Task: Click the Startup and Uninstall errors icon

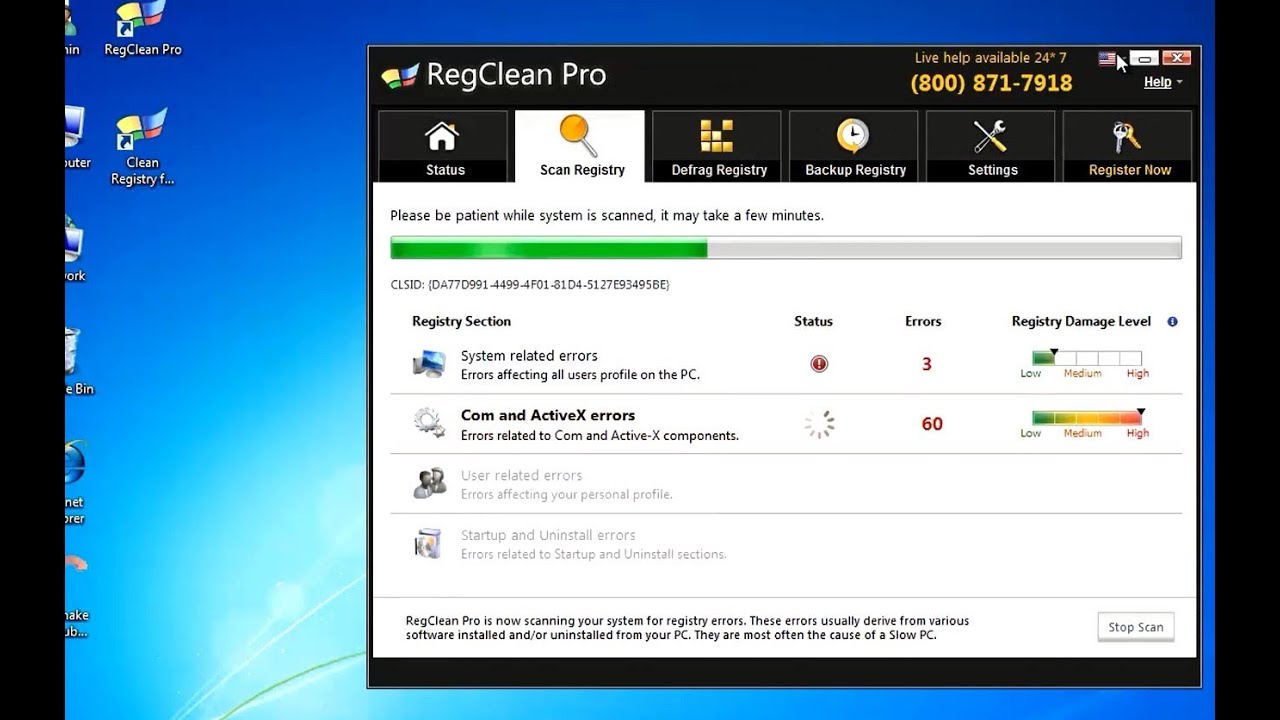Action: [x=428, y=543]
